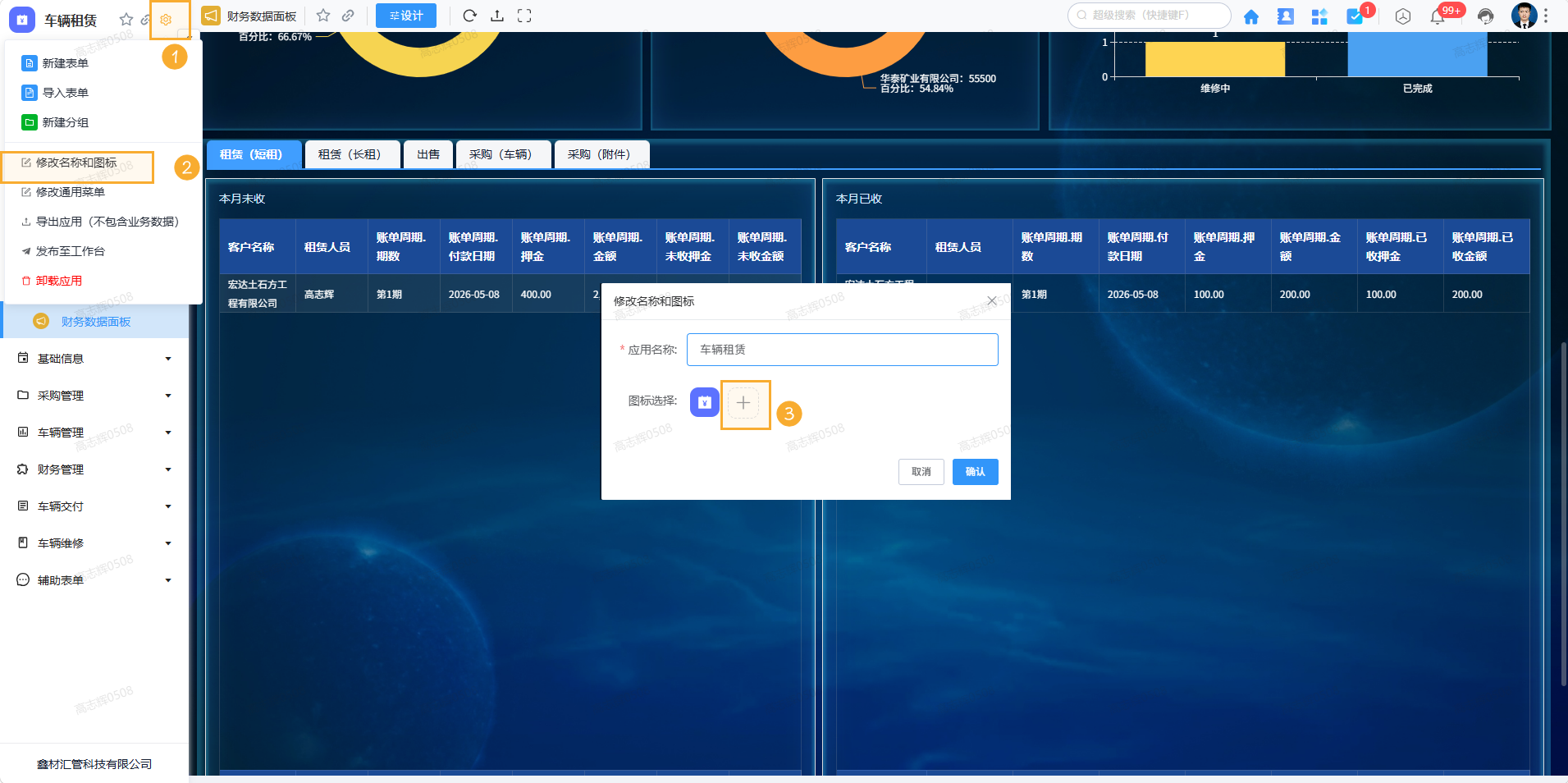The width and height of the screenshot is (1568, 783).
Task: Choose 发布至工作台 menu entry
Action: [x=103, y=251]
